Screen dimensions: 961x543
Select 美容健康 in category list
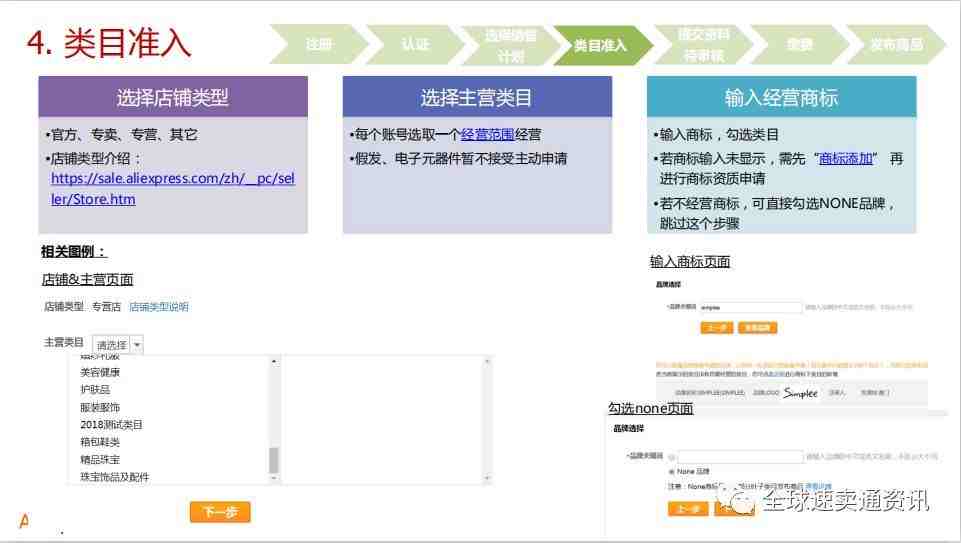tap(100, 372)
